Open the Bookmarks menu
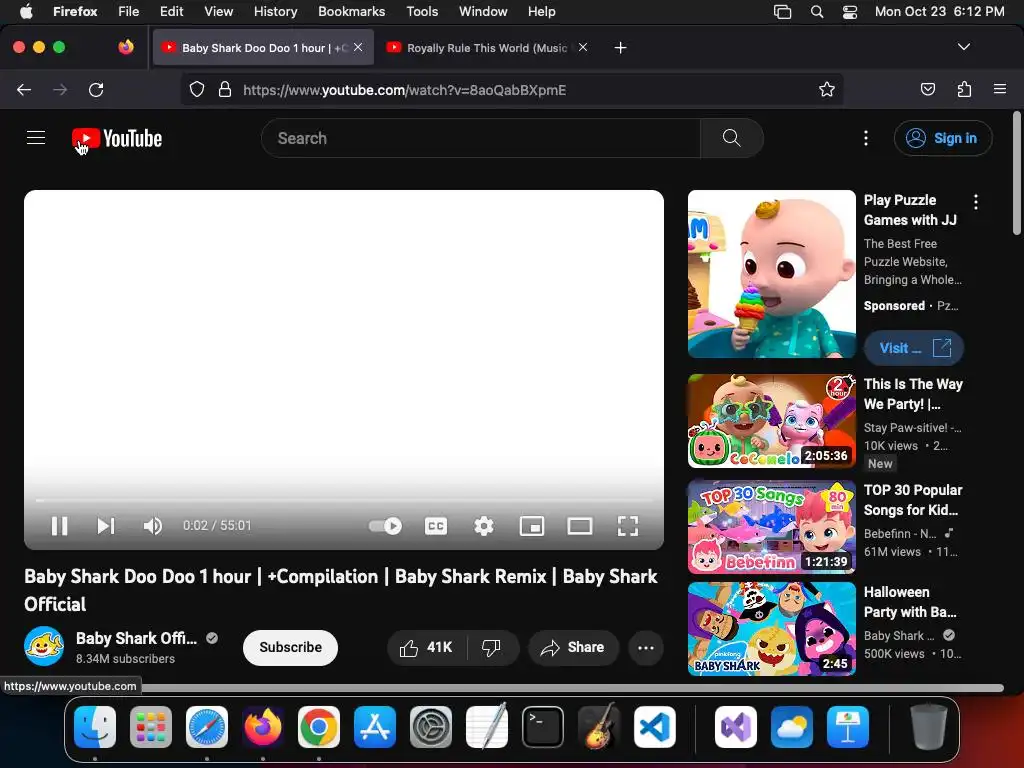This screenshot has height=768, width=1024. pyautogui.click(x=351, y=11)
